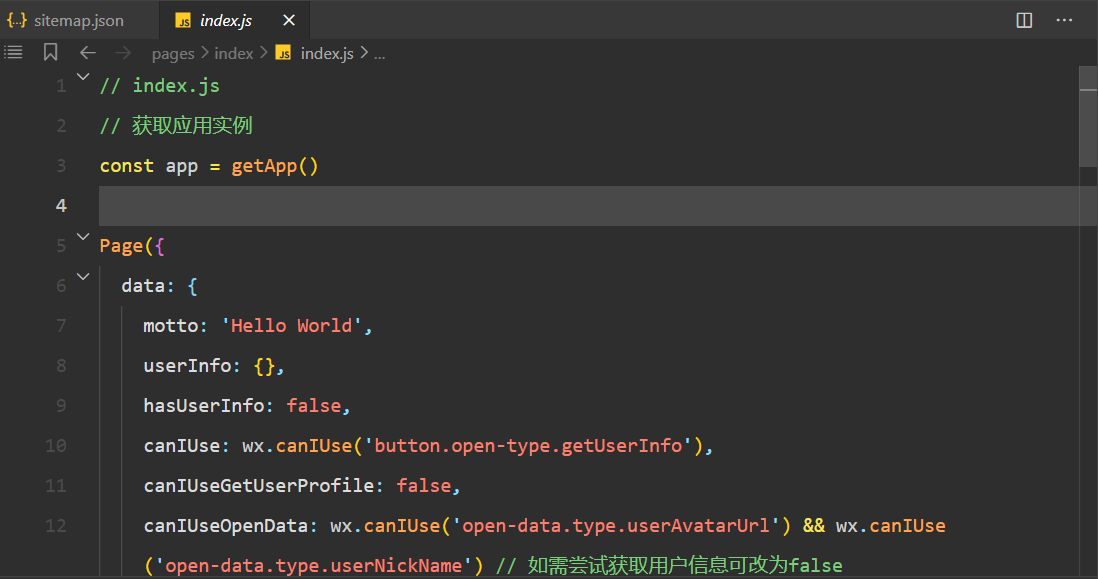Viewport: 1098px width, 579px height.
Task: Go forward with the right arrow
Action: [x=123, y=53]
